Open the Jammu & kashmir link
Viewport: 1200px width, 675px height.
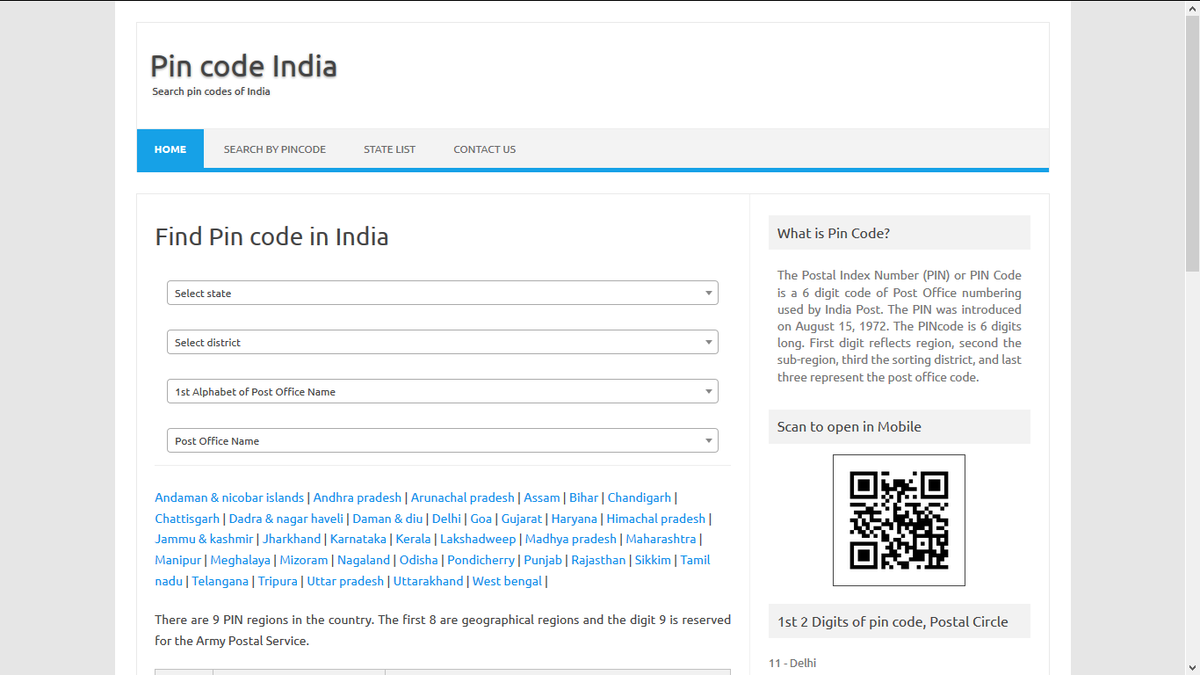[204, 539]
